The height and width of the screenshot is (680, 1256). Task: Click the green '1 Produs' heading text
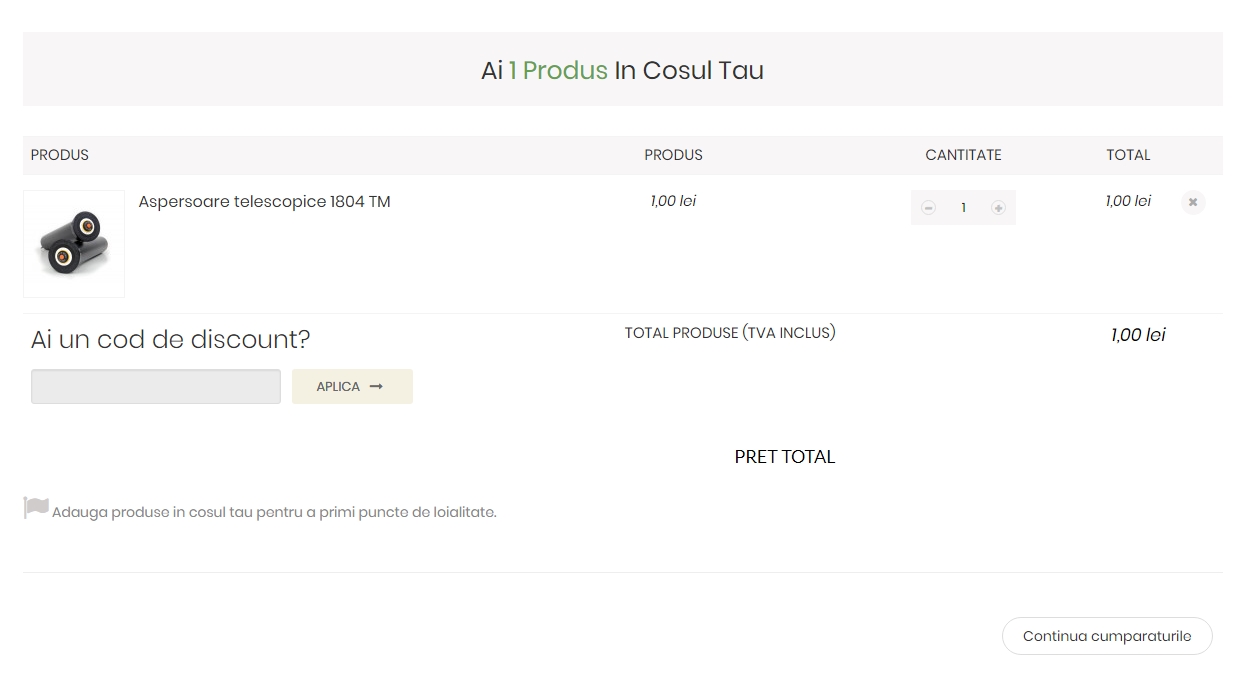(x=558, y=71)
